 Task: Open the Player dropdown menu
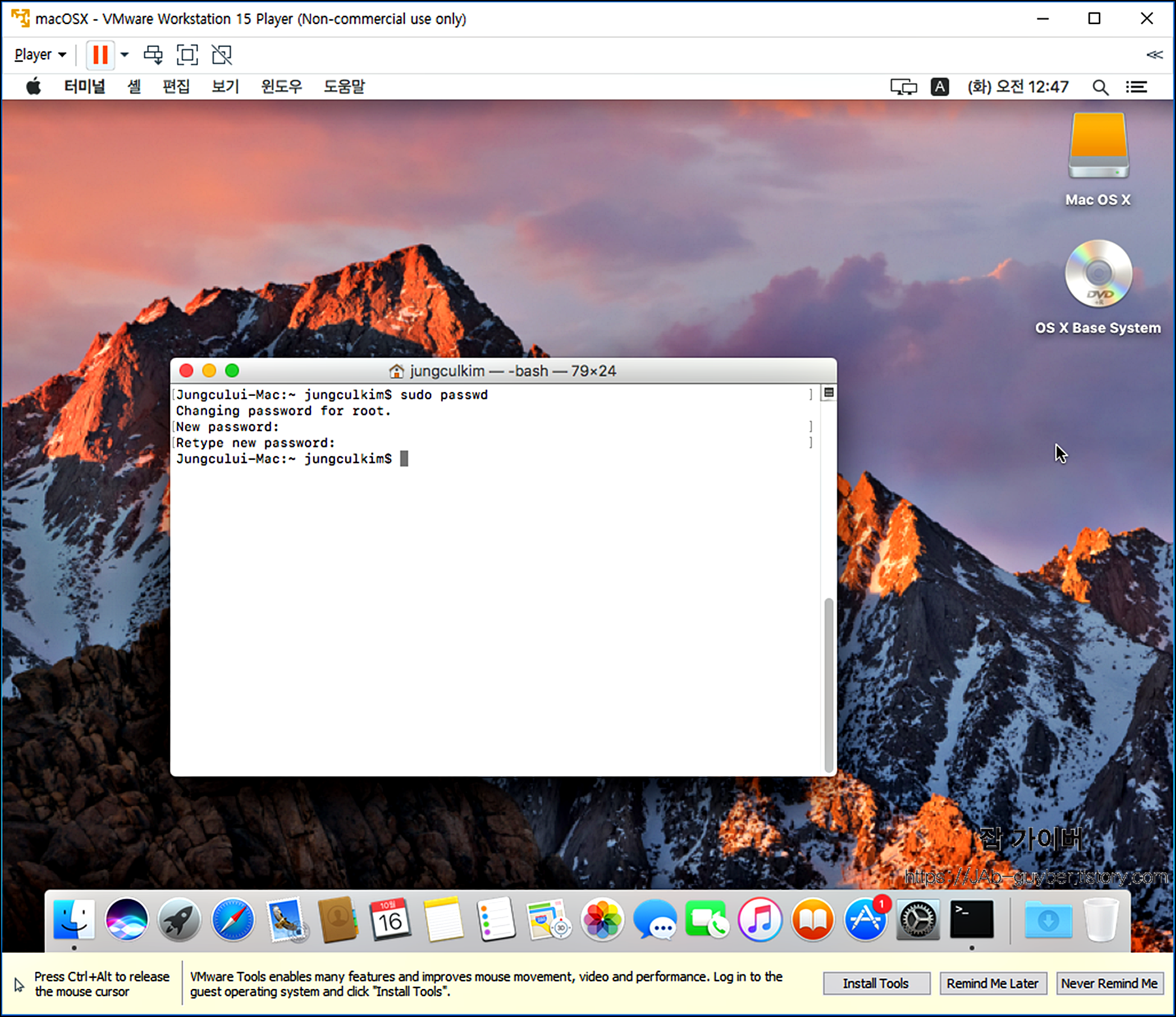click(40, 55)
